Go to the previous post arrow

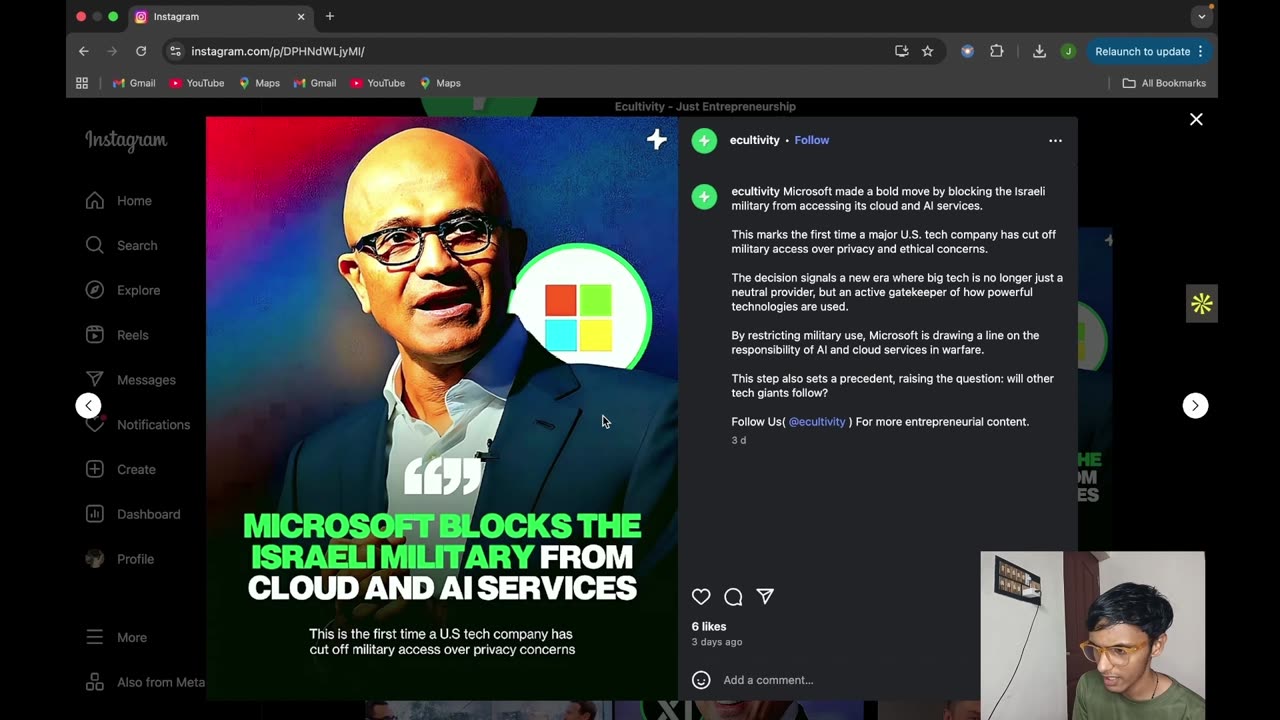click(89, 405)
